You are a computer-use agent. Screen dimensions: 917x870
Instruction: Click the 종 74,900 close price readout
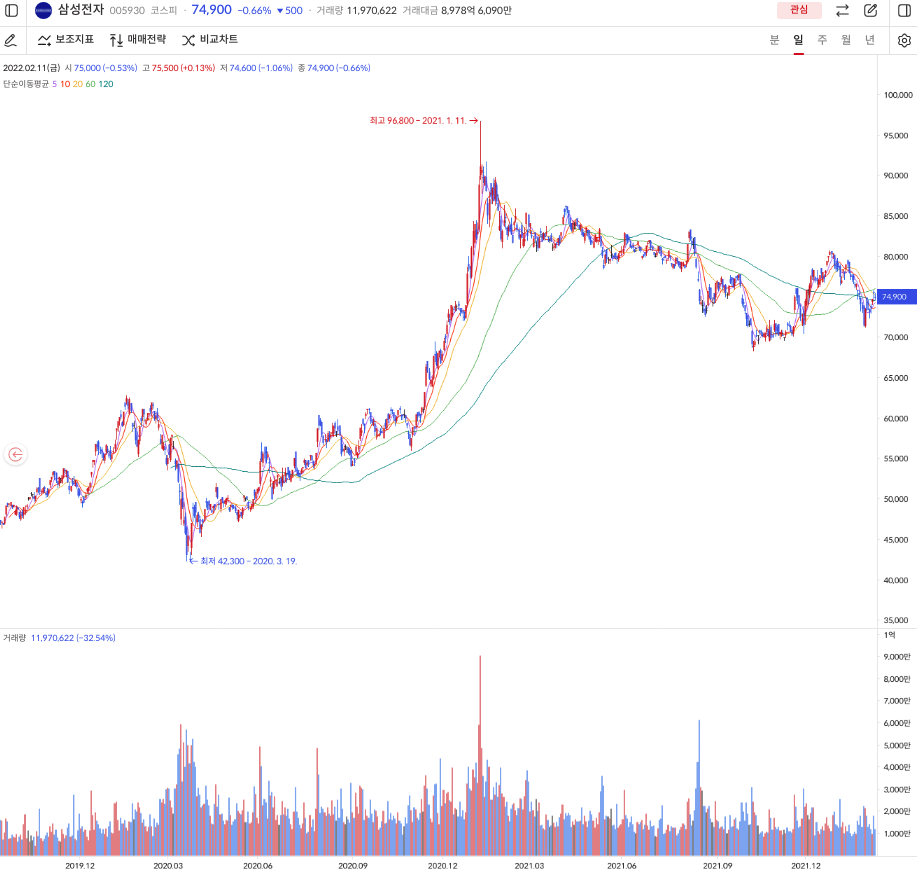click(x=334, y=68)
